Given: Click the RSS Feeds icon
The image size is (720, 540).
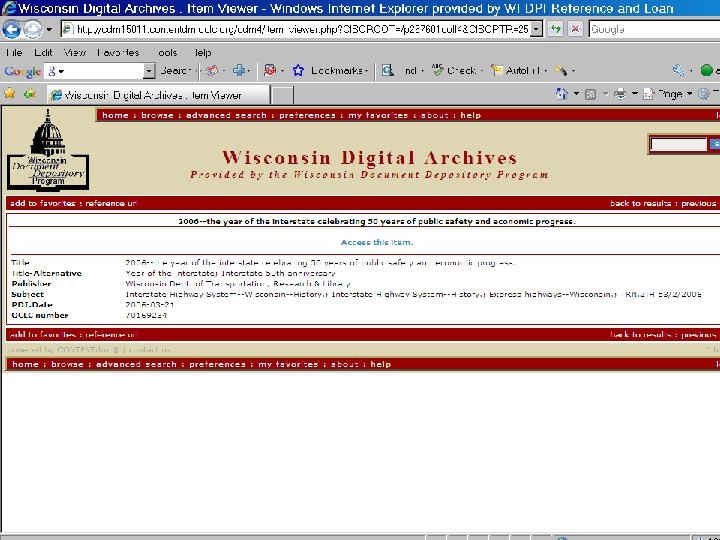Looking at the screenshot, I should coord(591,94).
